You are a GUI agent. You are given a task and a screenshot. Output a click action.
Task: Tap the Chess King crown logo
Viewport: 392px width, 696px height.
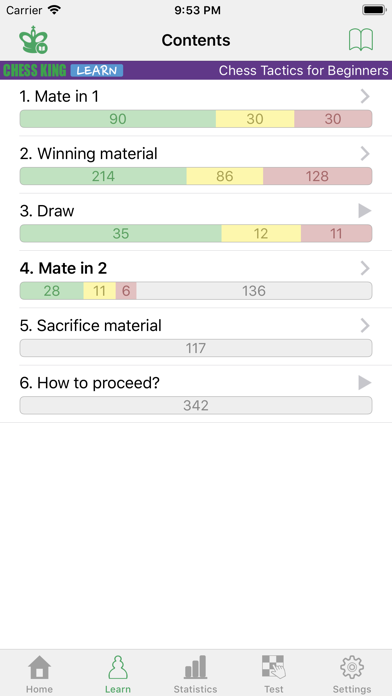pos(33,40)
